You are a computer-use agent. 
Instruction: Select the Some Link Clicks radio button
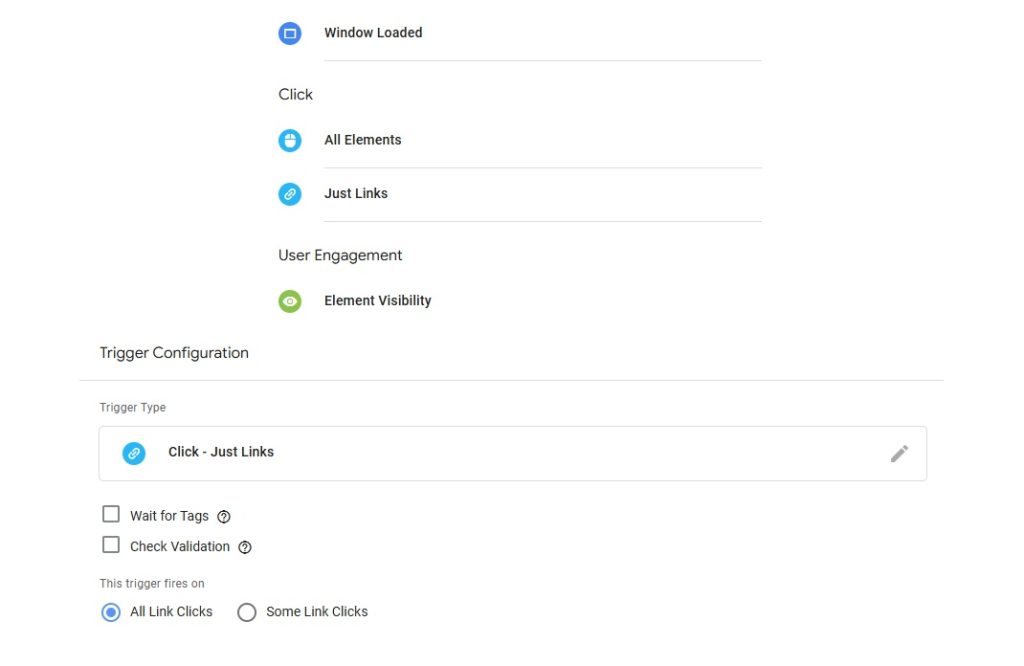(x=247, y=611)
